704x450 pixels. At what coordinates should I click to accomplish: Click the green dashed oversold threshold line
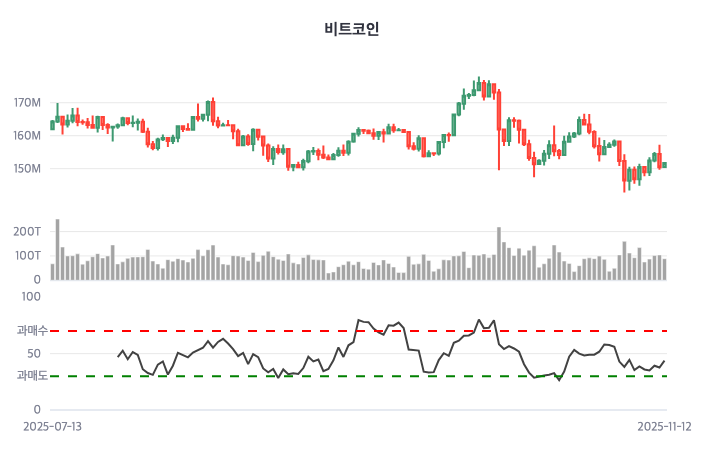coord(300,376)
